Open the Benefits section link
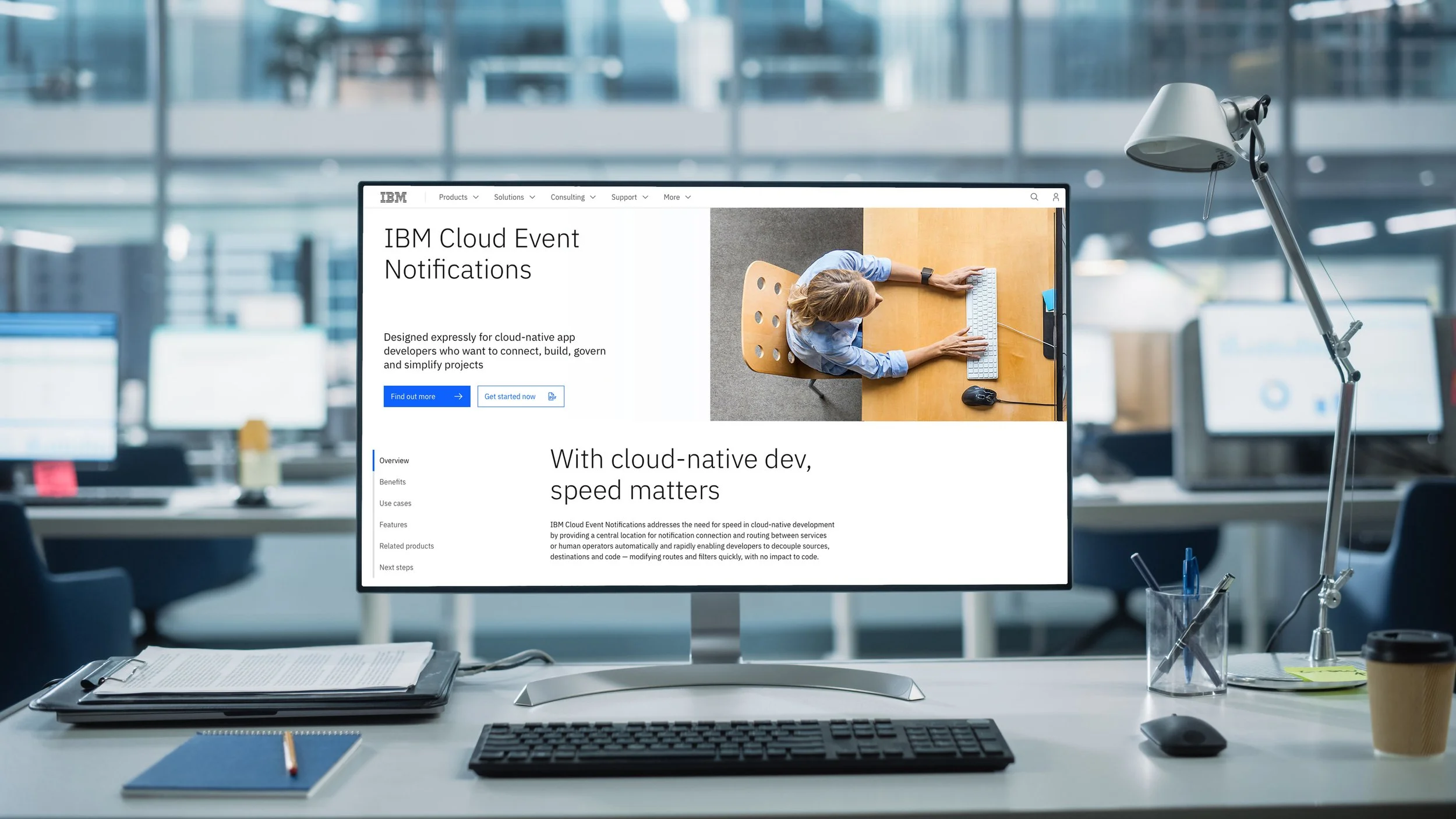Viewport: 1456px width, 819px height. pos(393,482)
